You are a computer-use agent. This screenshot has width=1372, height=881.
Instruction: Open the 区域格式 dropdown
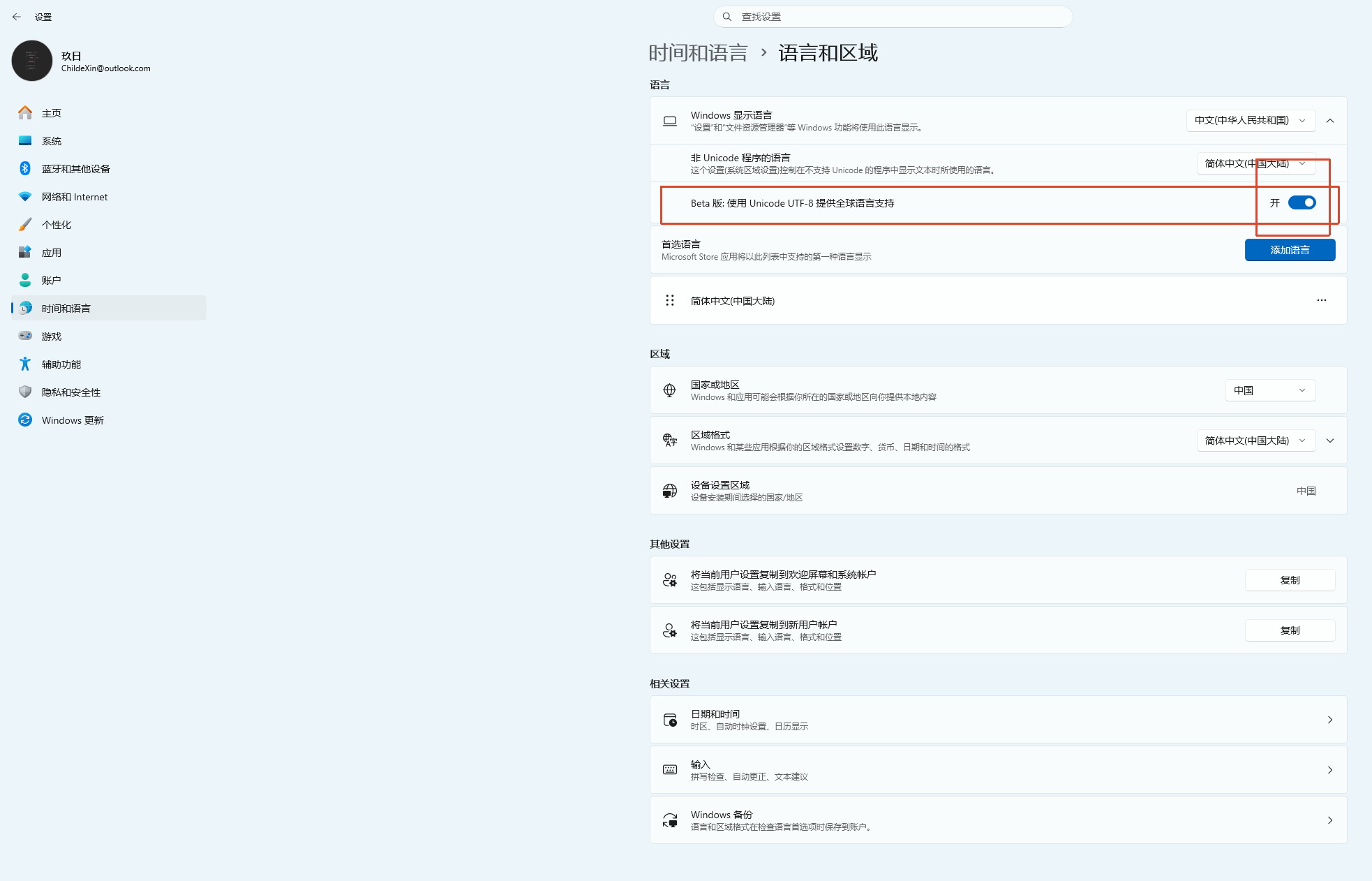click(x=1256, y=440)
